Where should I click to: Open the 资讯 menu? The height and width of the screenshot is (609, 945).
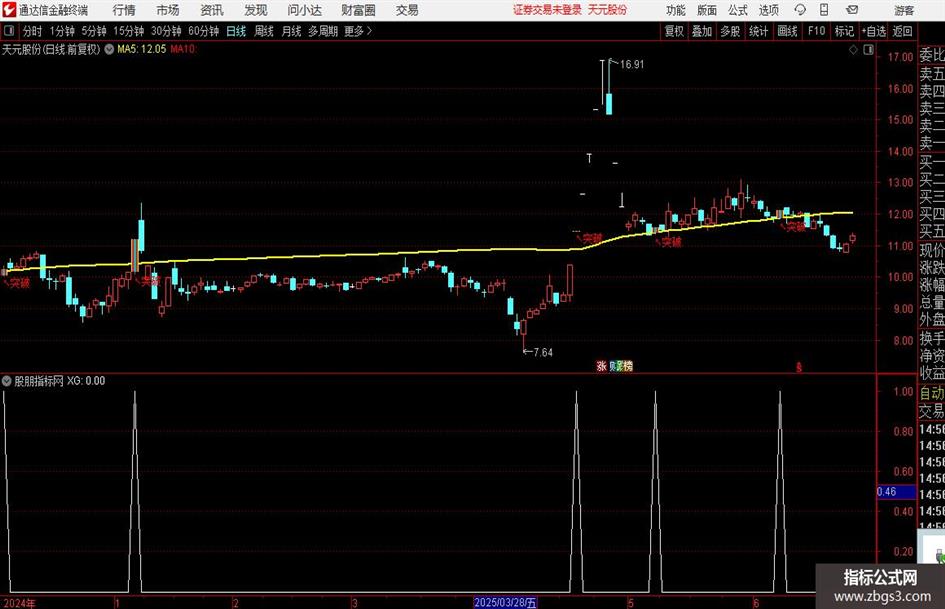point(212,10)
